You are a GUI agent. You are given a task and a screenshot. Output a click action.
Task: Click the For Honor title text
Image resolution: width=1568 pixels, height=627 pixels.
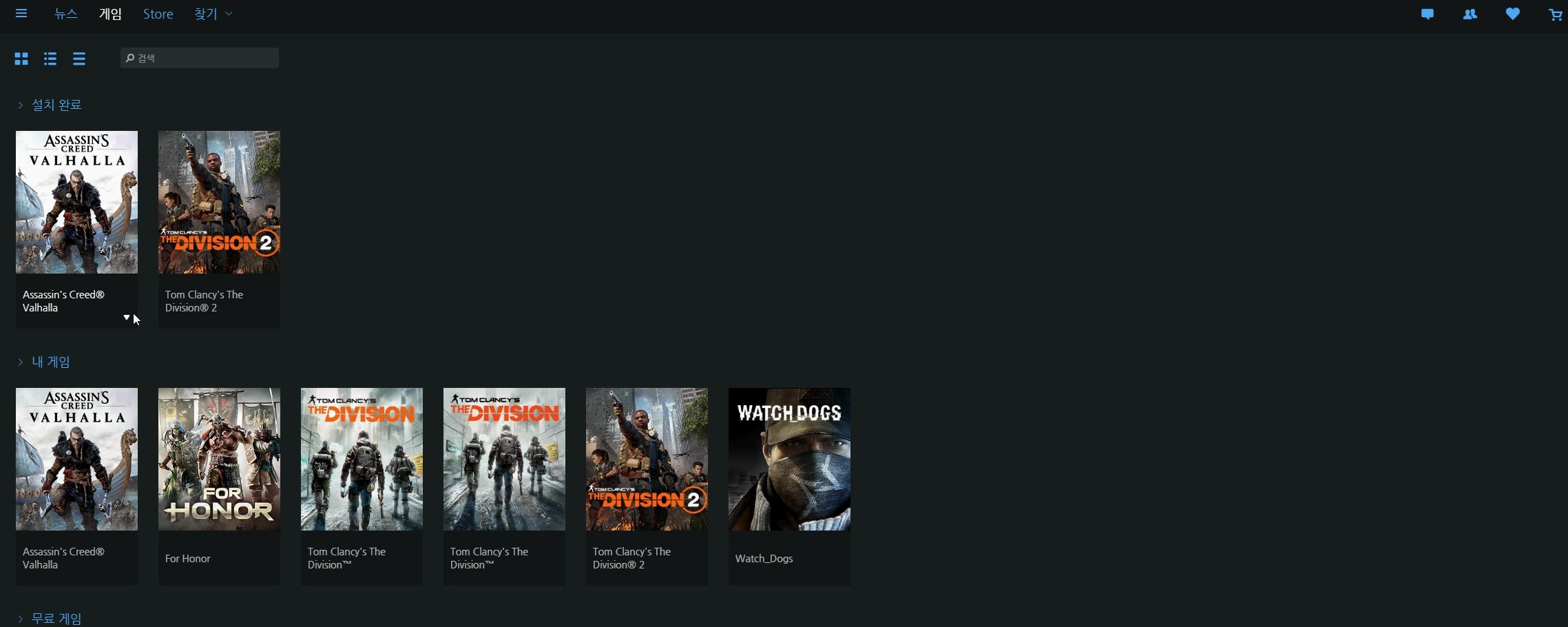tap(187, 558)
